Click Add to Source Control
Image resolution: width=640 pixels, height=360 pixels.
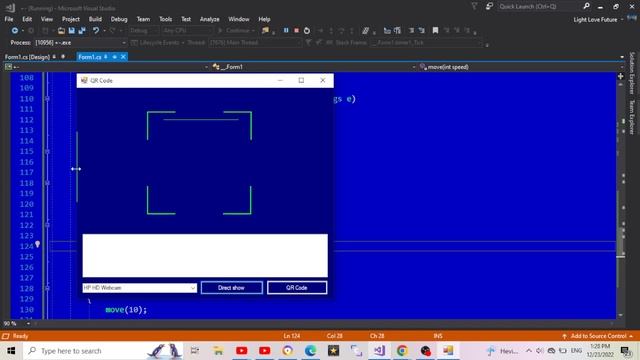(598, 336)
